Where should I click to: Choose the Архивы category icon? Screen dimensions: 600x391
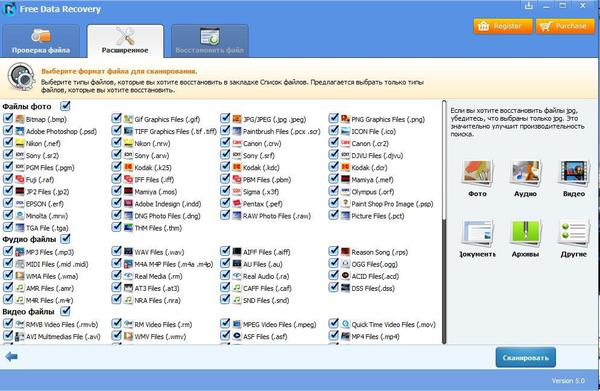pyautogui.click(x=525, y=233)
